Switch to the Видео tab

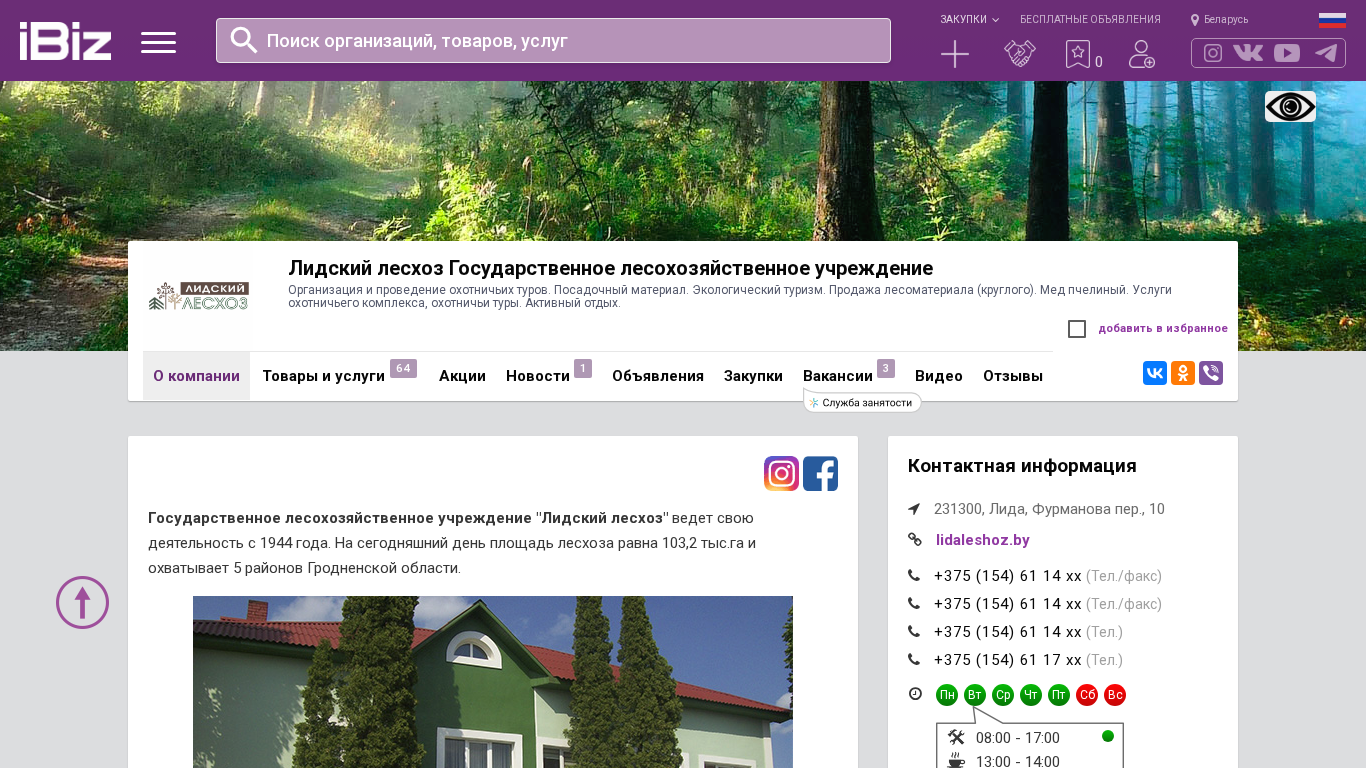[939, 376]
